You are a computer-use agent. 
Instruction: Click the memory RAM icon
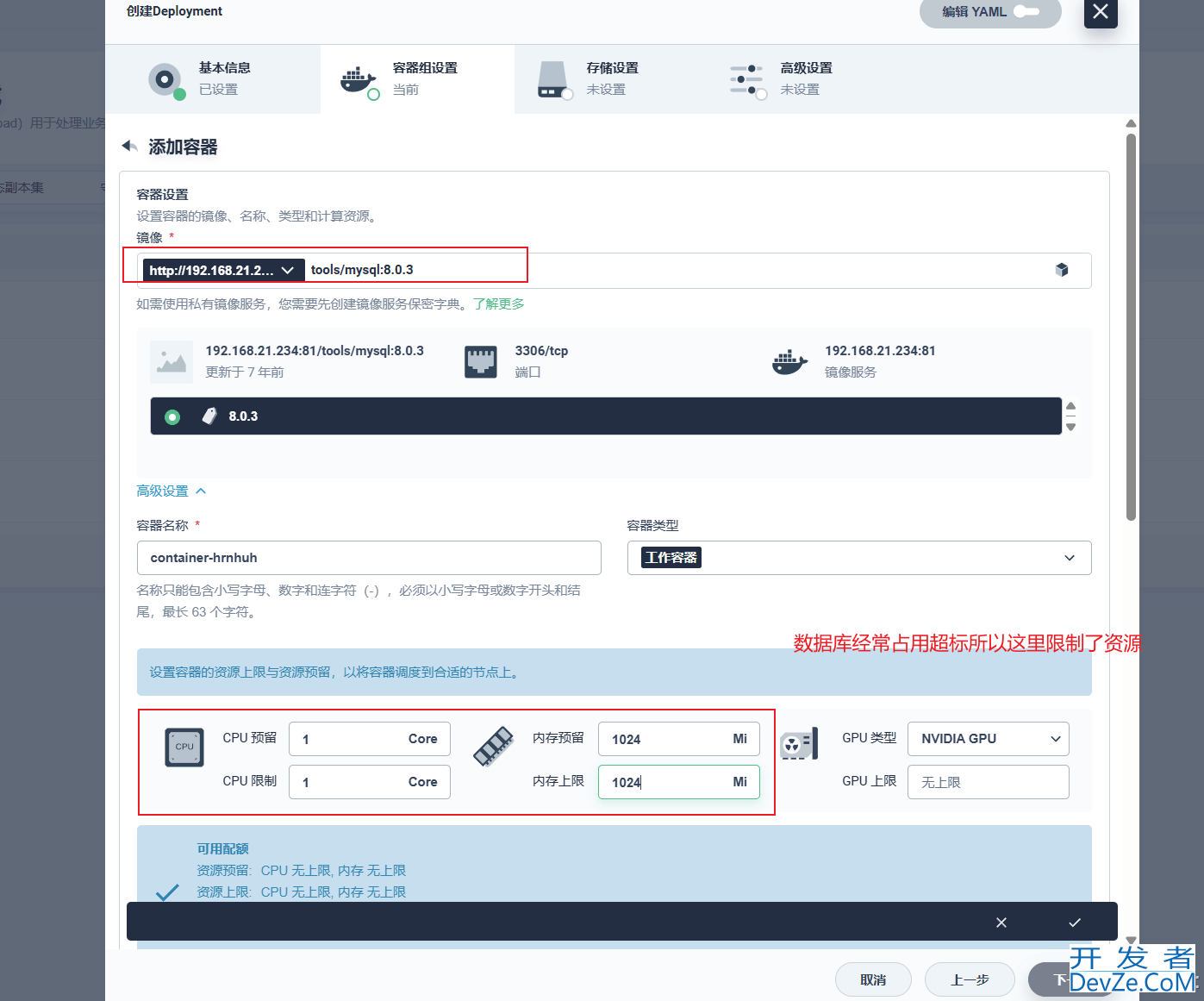pyautogui.click(x=494, y=747)
